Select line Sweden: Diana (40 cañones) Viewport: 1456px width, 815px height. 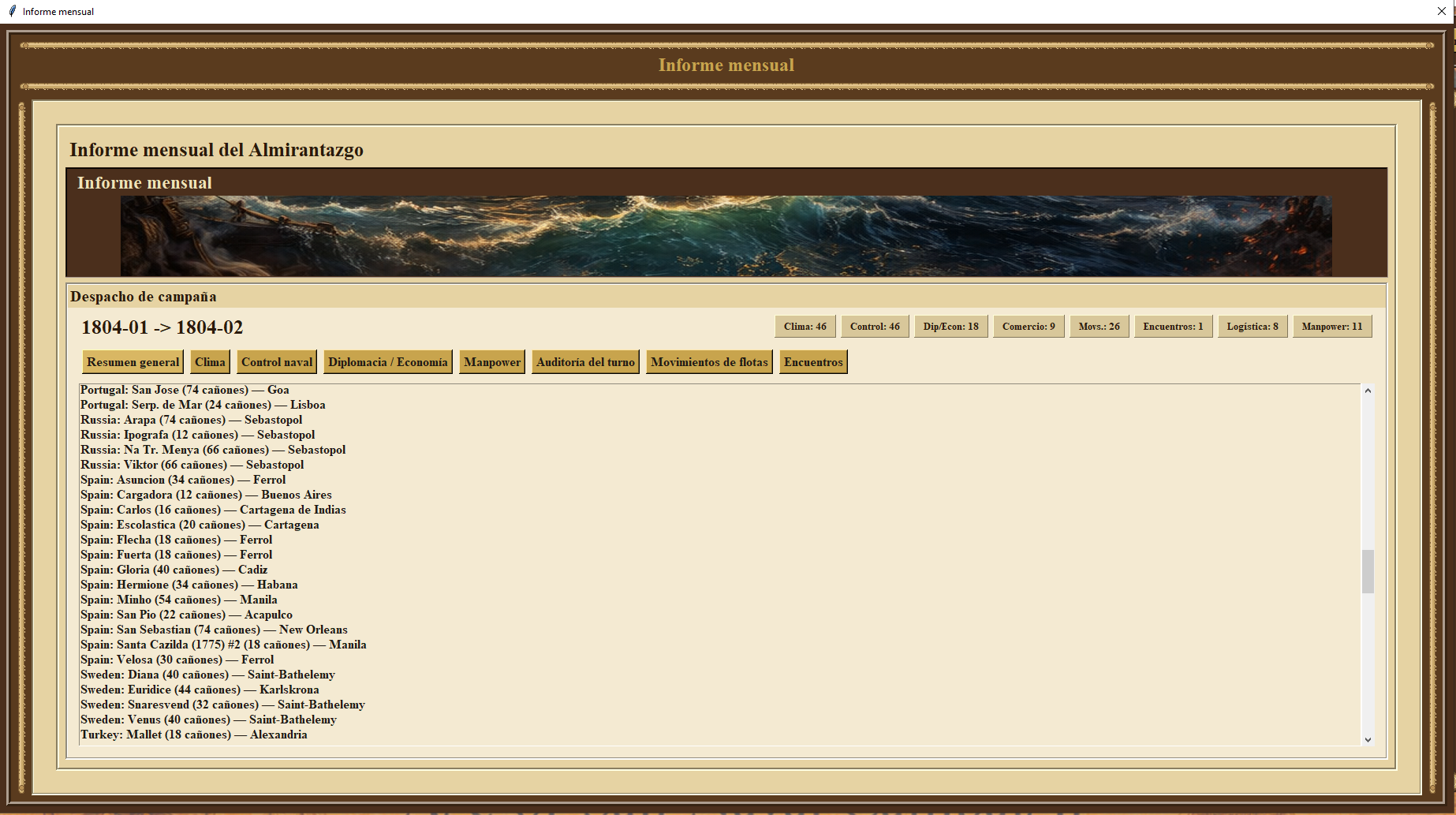[x=207, y=675]
